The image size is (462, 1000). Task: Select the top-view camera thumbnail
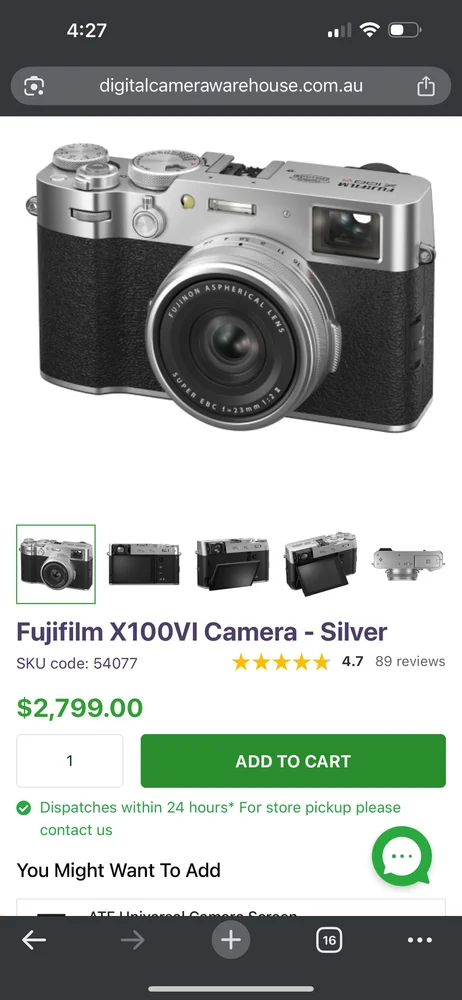(408, 564)
